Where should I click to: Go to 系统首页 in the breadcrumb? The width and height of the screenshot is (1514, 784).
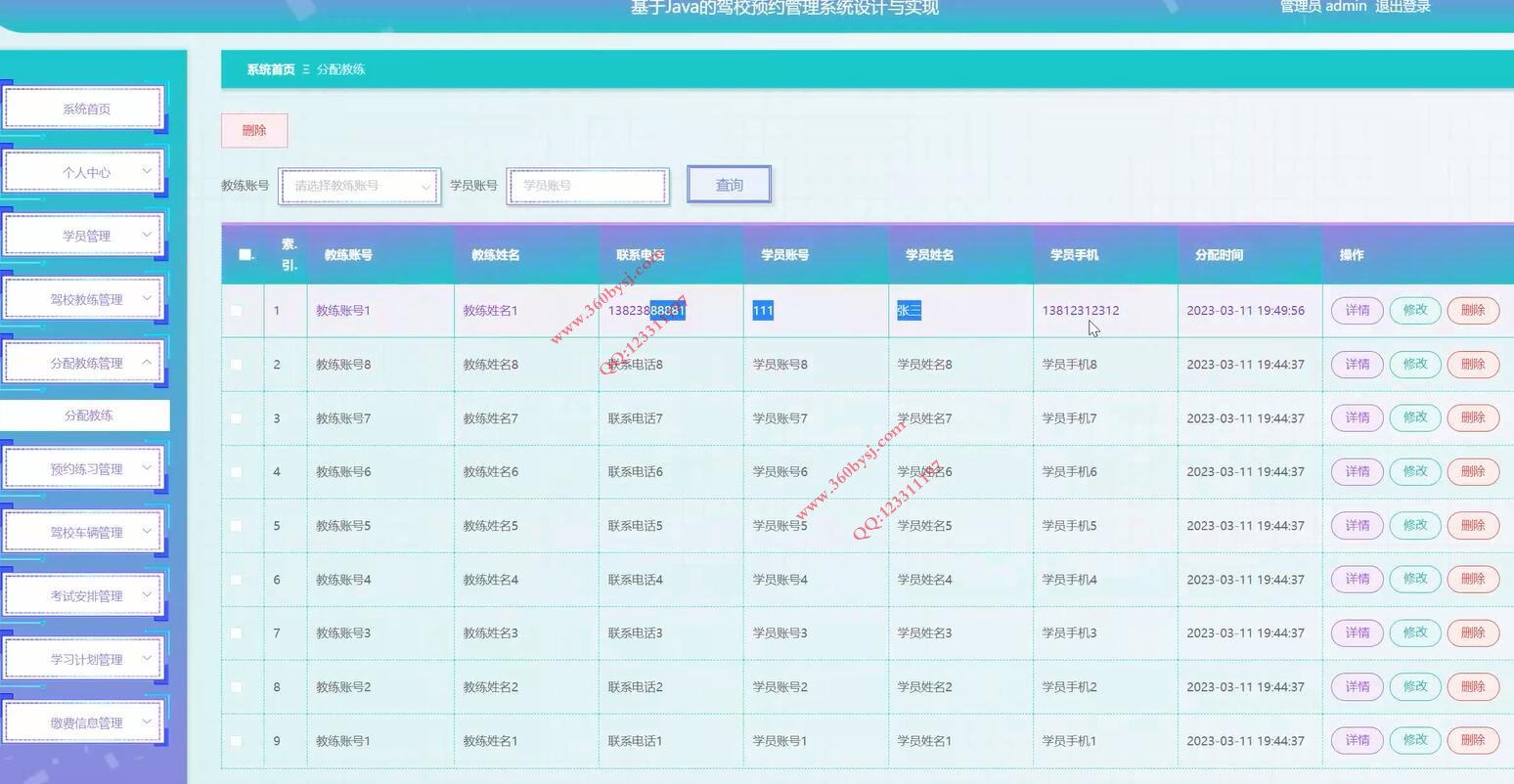coord(271,69)
